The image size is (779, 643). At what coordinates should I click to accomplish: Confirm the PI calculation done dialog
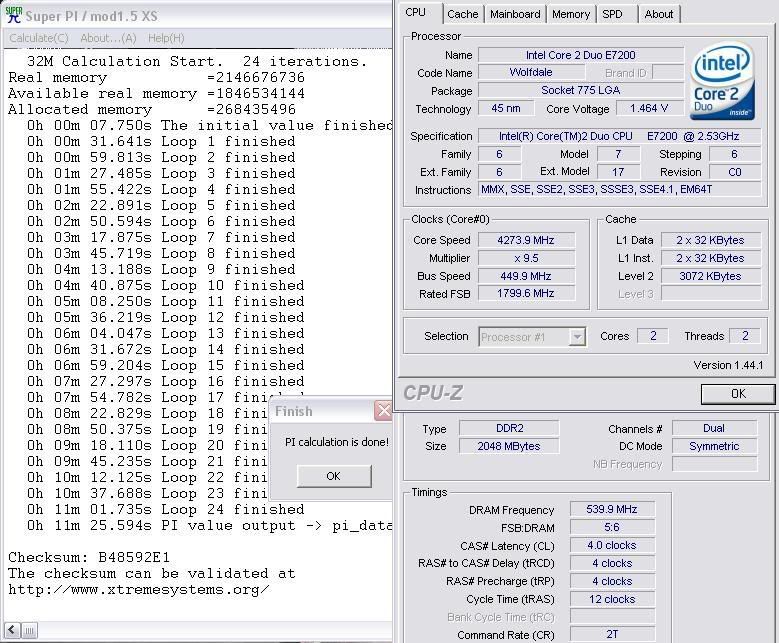tap(333, 476)
